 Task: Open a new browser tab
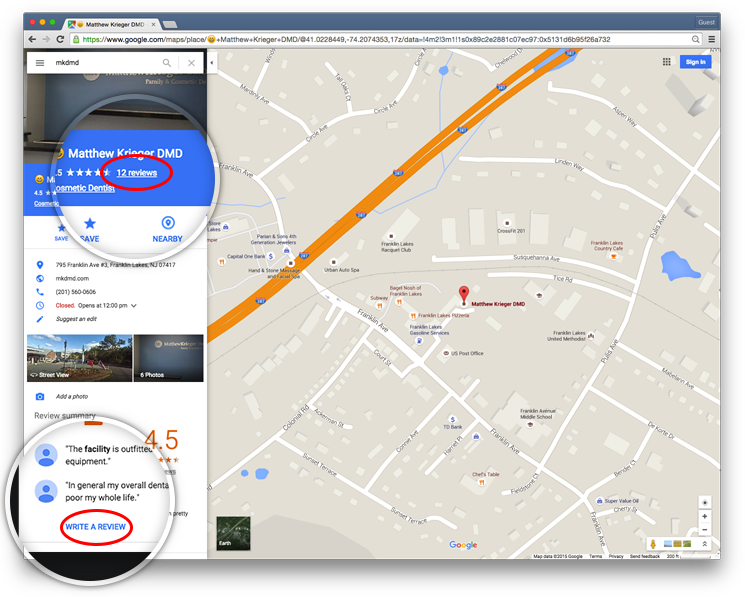coord(170,24)
